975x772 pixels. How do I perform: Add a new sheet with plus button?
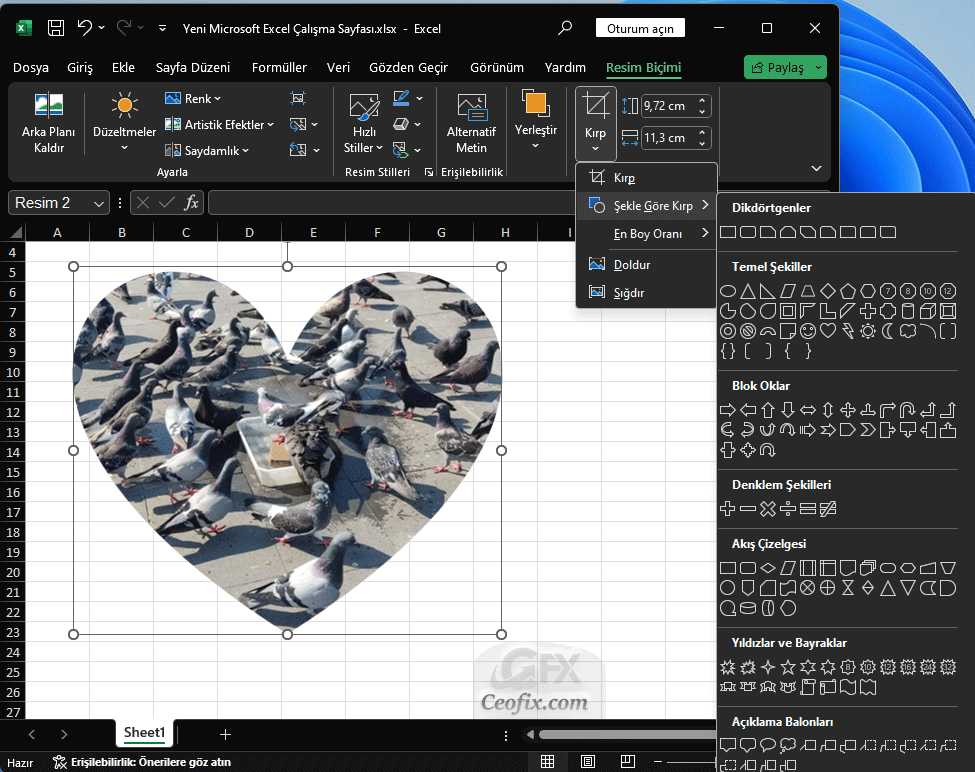click(x=225, y=735)
